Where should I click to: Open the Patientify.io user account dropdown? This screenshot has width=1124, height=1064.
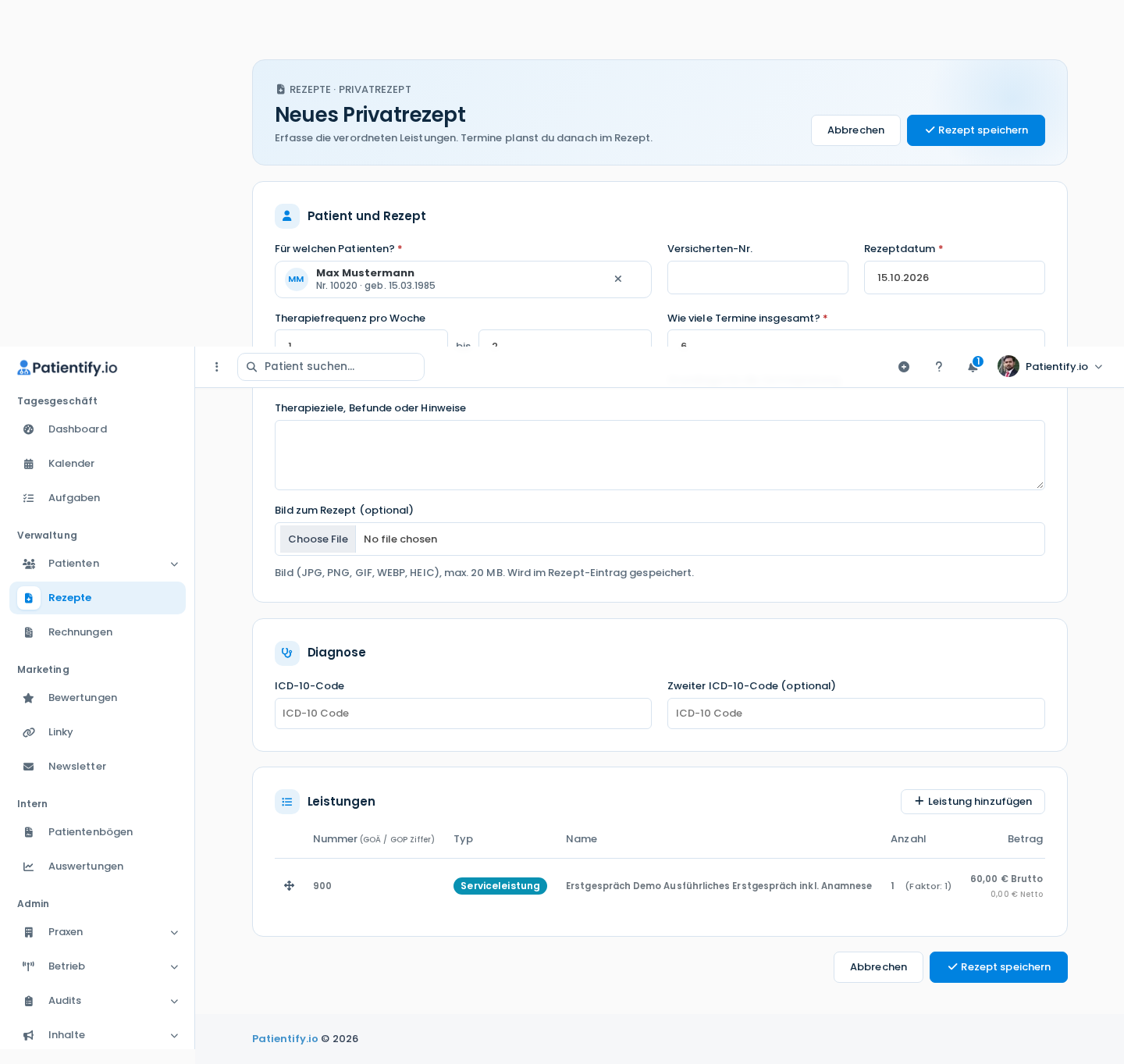pyautogui.click(x=1051, y=366)
